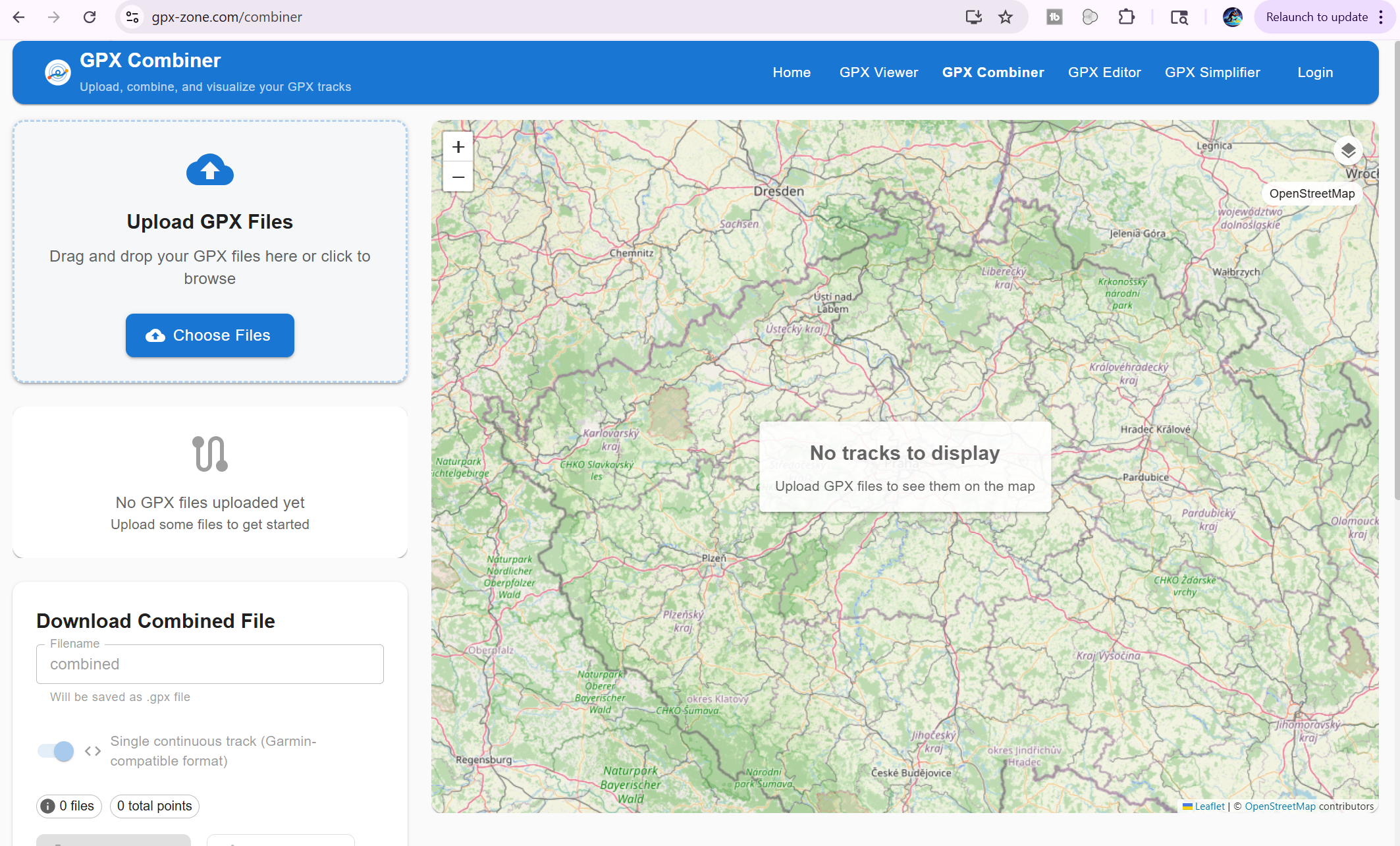Open the first browser extension icon
The image size is (1400, 846).
(x=1055, y=17)
